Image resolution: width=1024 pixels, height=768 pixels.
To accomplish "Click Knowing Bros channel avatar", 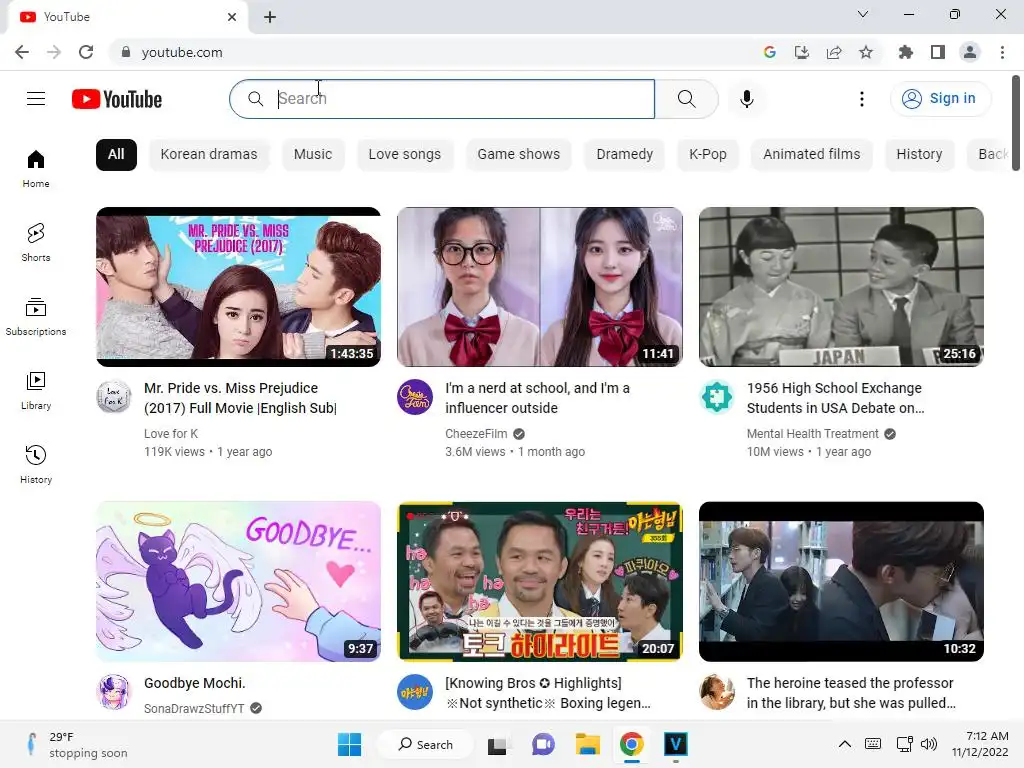I will tap(415, 692).
